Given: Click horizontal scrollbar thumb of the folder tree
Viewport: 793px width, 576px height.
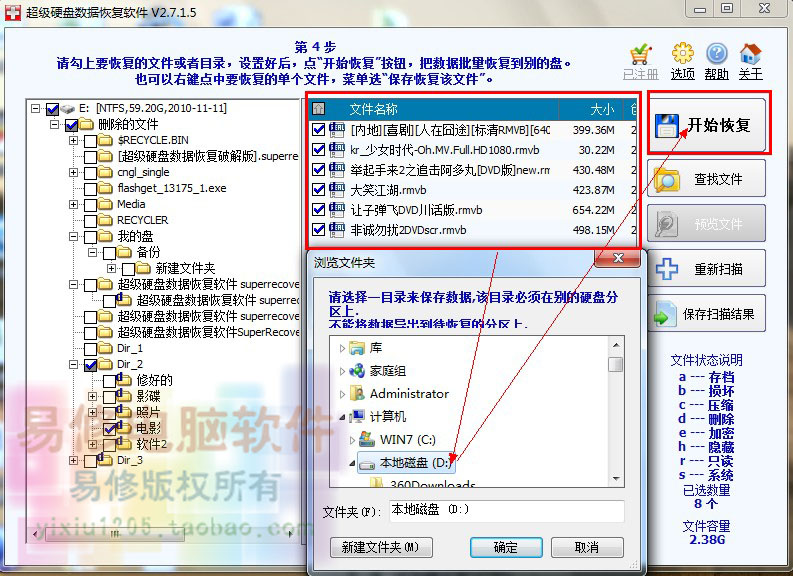Looking at the screenshot, I should pyautogui.click(x=115, y=534).
